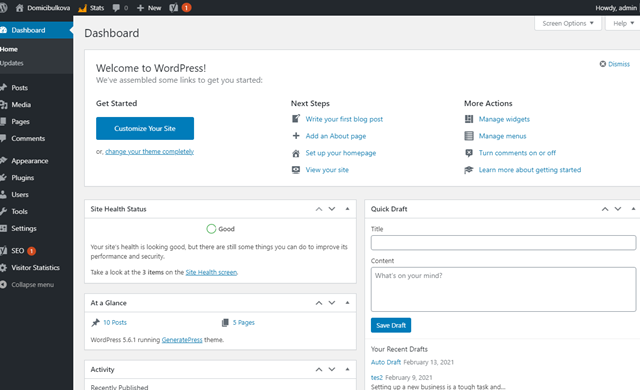Click the Dashboard gauge icon in the sidebar

4,30
